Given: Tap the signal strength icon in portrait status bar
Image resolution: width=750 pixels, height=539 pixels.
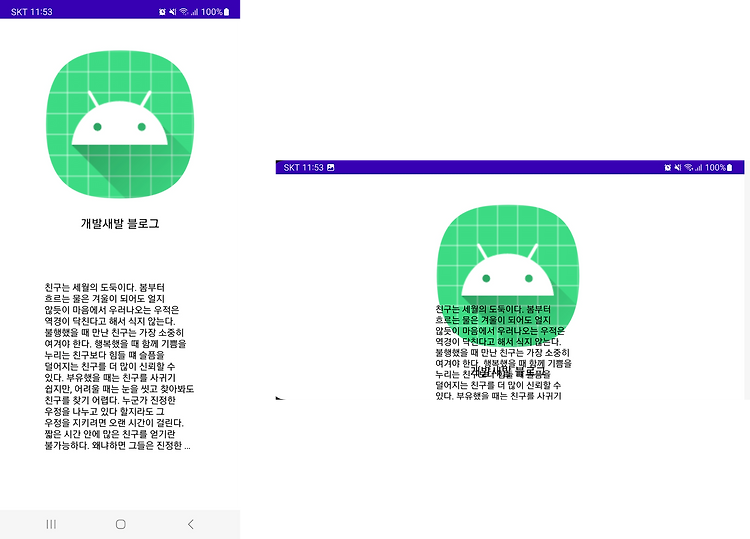Looking at the screenshot, I should point(194,12).
